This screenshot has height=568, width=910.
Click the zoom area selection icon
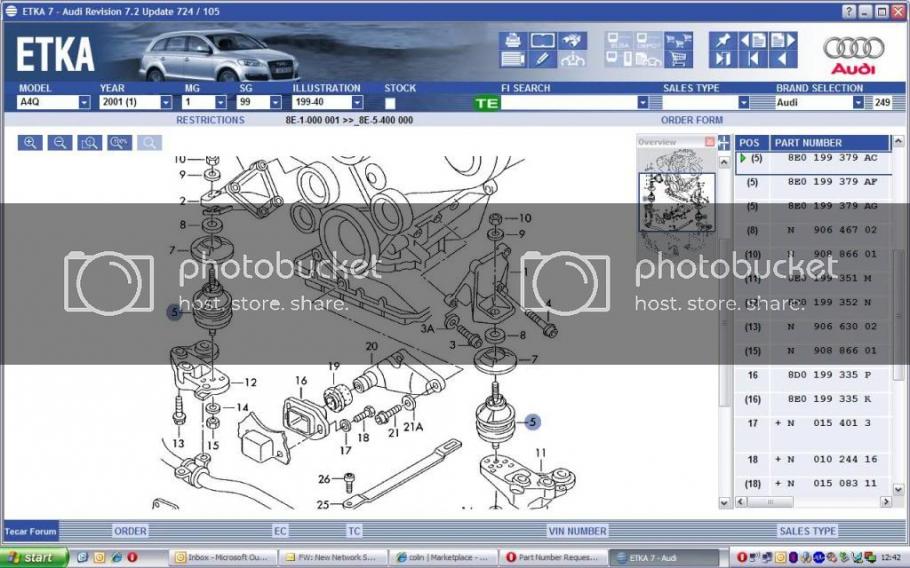pos(89,143)
